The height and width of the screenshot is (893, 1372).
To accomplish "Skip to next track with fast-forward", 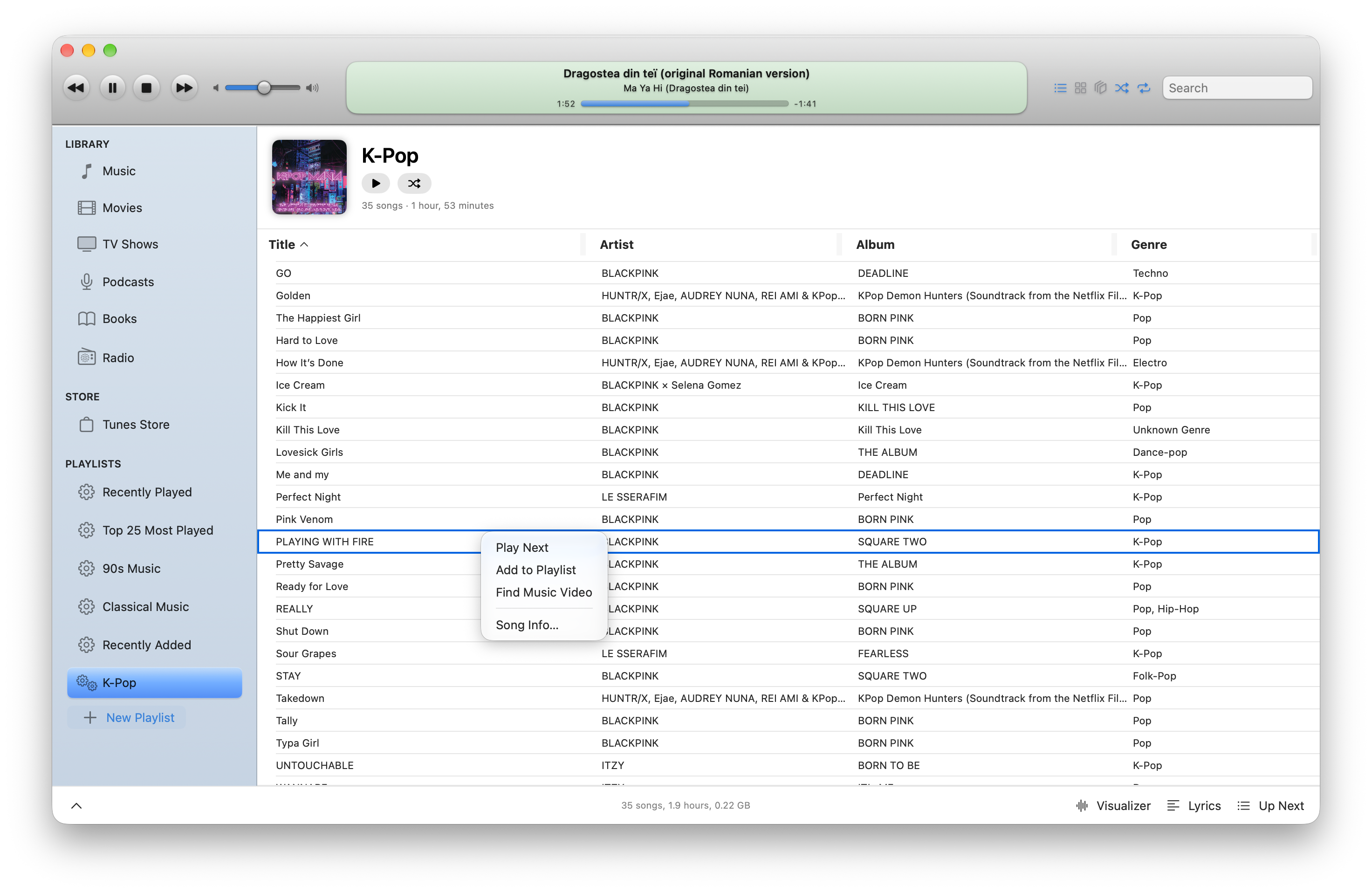I will (185, 88).
